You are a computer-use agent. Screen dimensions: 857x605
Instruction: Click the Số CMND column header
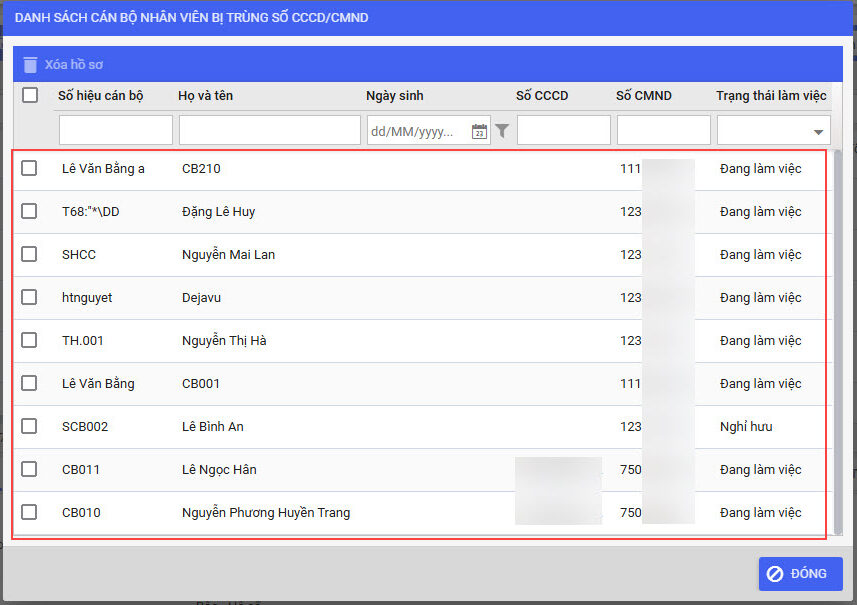(643, 96)
